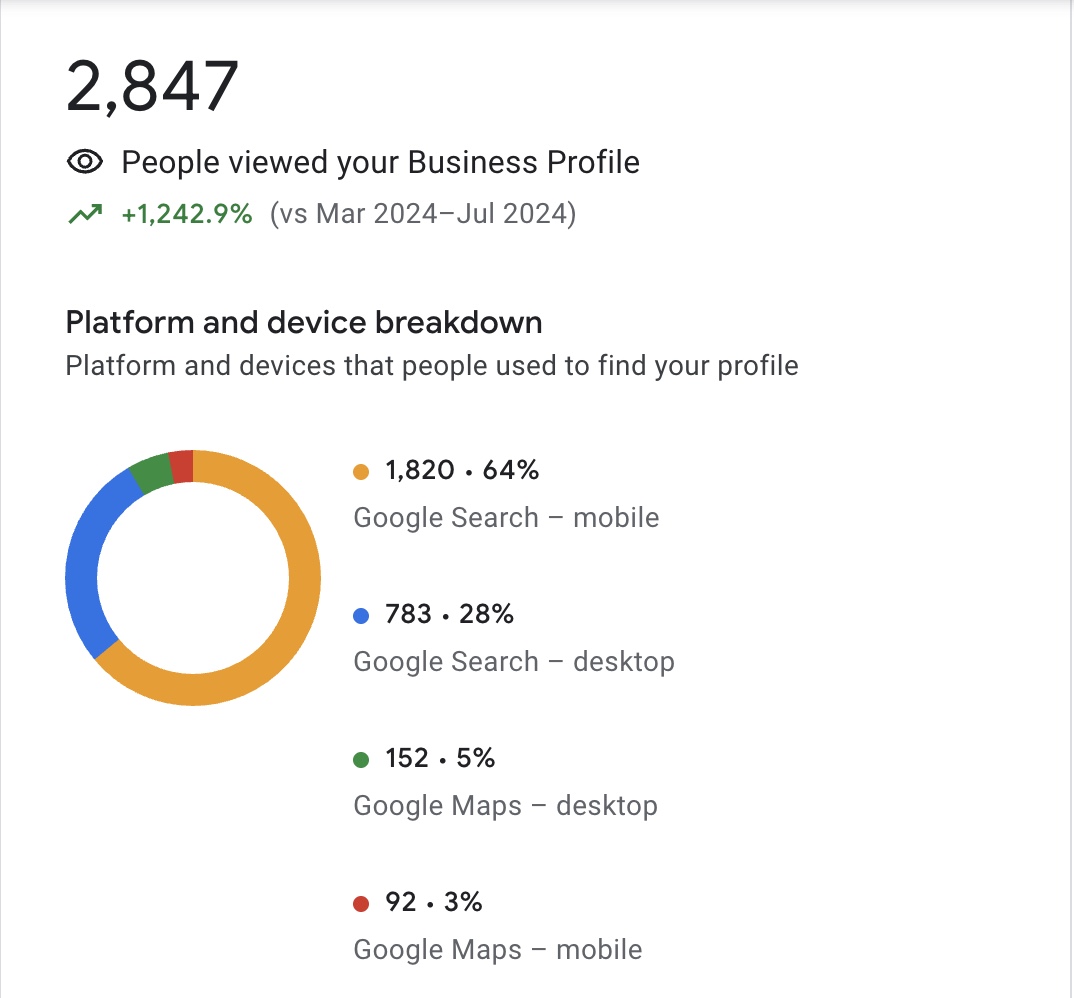Image resolution: width=1074 pixels, height=998 pixels.
Task: Click the Google Maps – desktop label
Action: click(505, 806)
